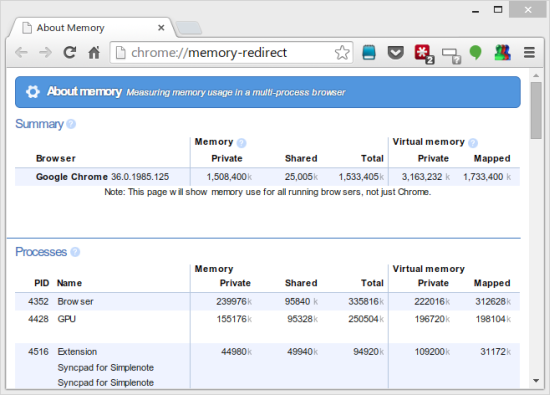Open the green Hangouts extension icon
The image size is (550, 395).
click(x=475, y=53)
